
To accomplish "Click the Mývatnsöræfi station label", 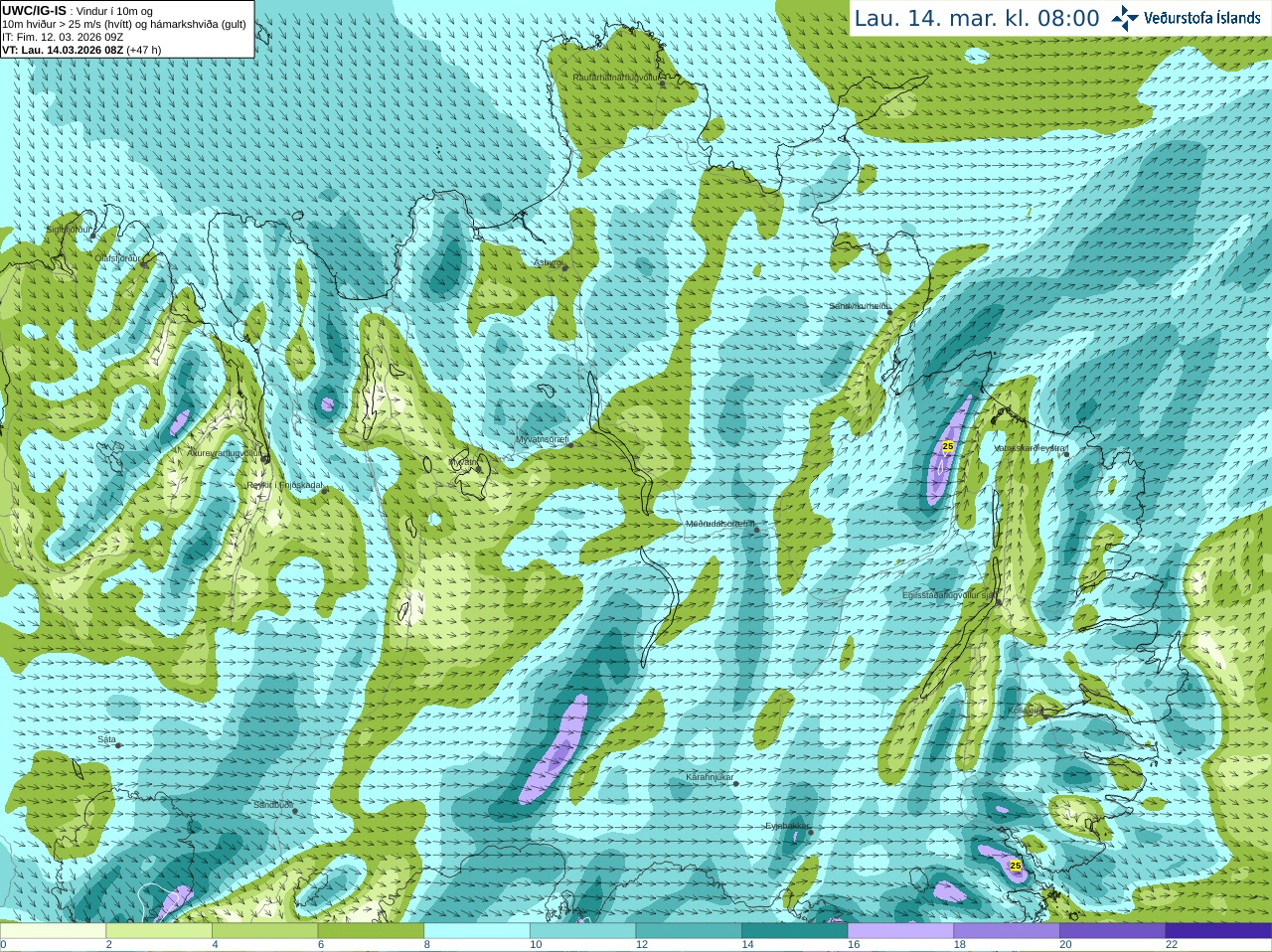I will tap(542, 438).
